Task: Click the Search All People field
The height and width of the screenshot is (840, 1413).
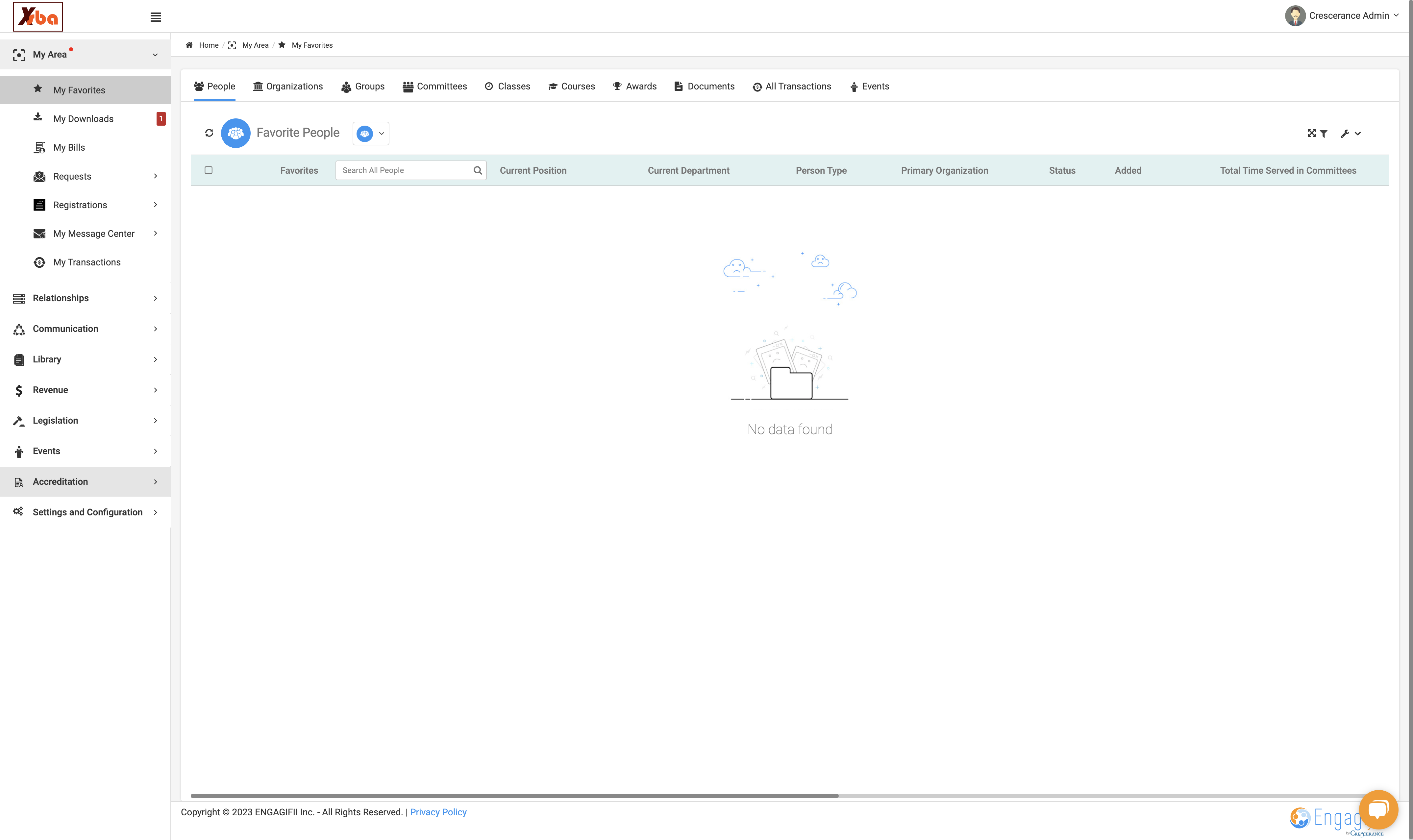Action: point(411,170)
